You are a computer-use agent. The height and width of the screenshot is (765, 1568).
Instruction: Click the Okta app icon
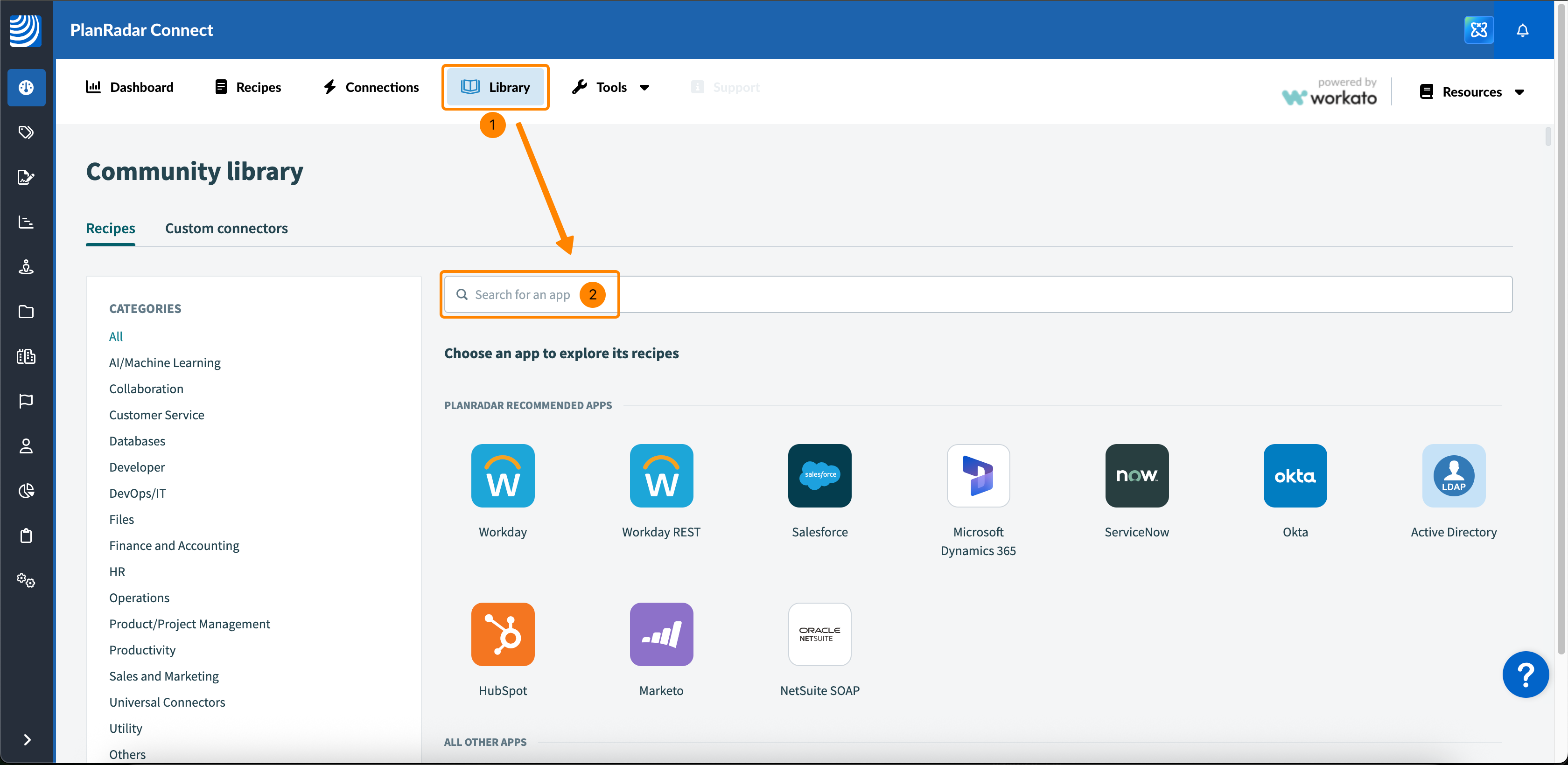[1295, 475]
